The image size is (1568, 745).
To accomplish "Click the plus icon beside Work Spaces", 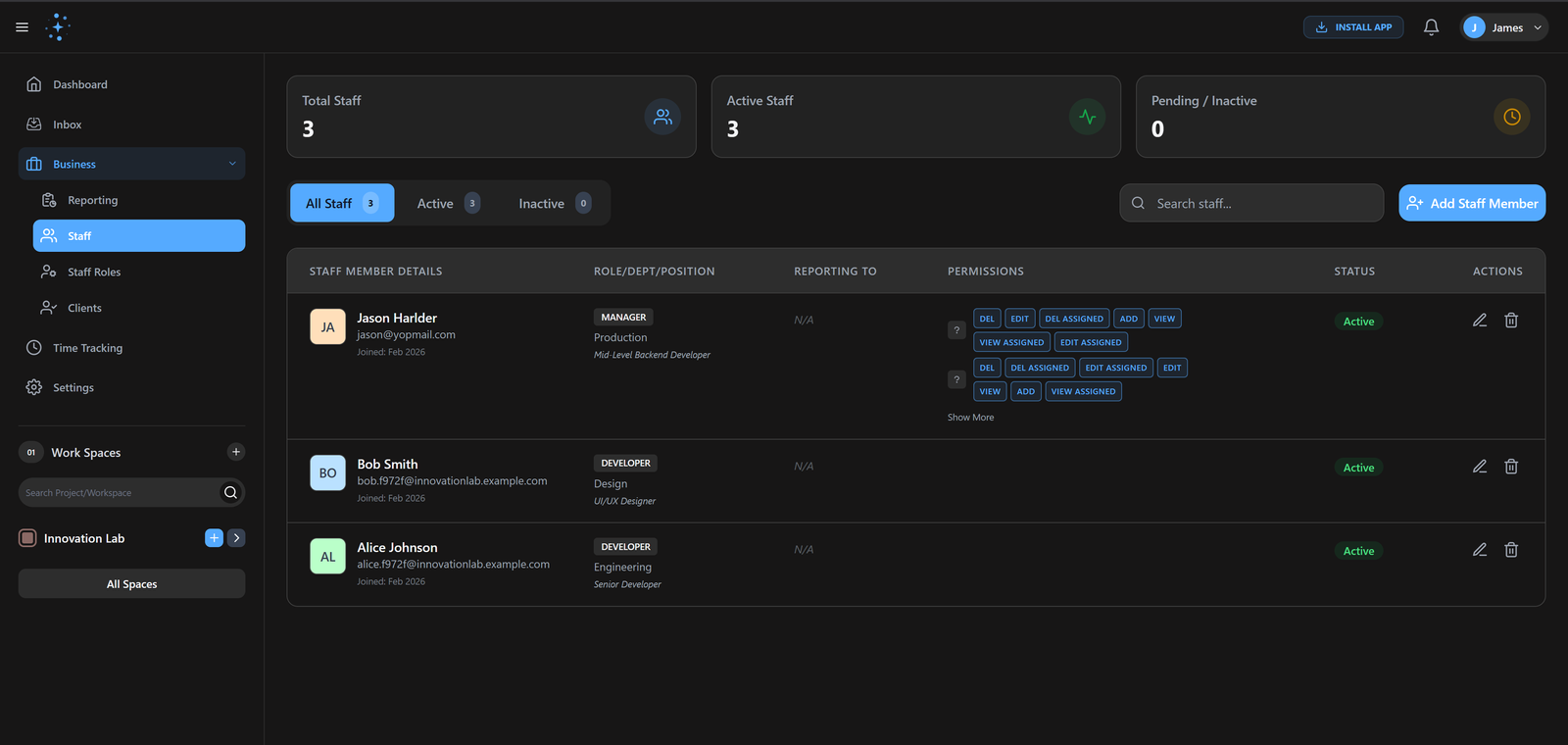I will pos(235,452).
